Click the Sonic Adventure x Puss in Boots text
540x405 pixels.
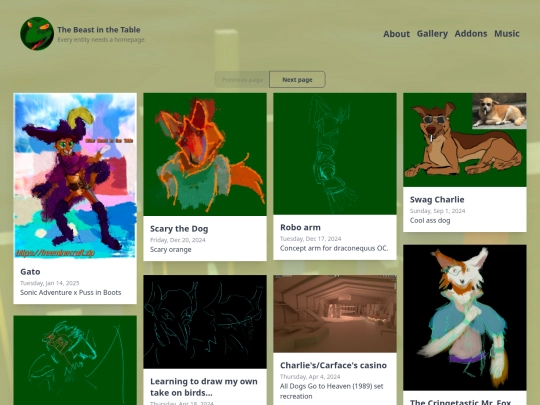[x=71, y=292]
